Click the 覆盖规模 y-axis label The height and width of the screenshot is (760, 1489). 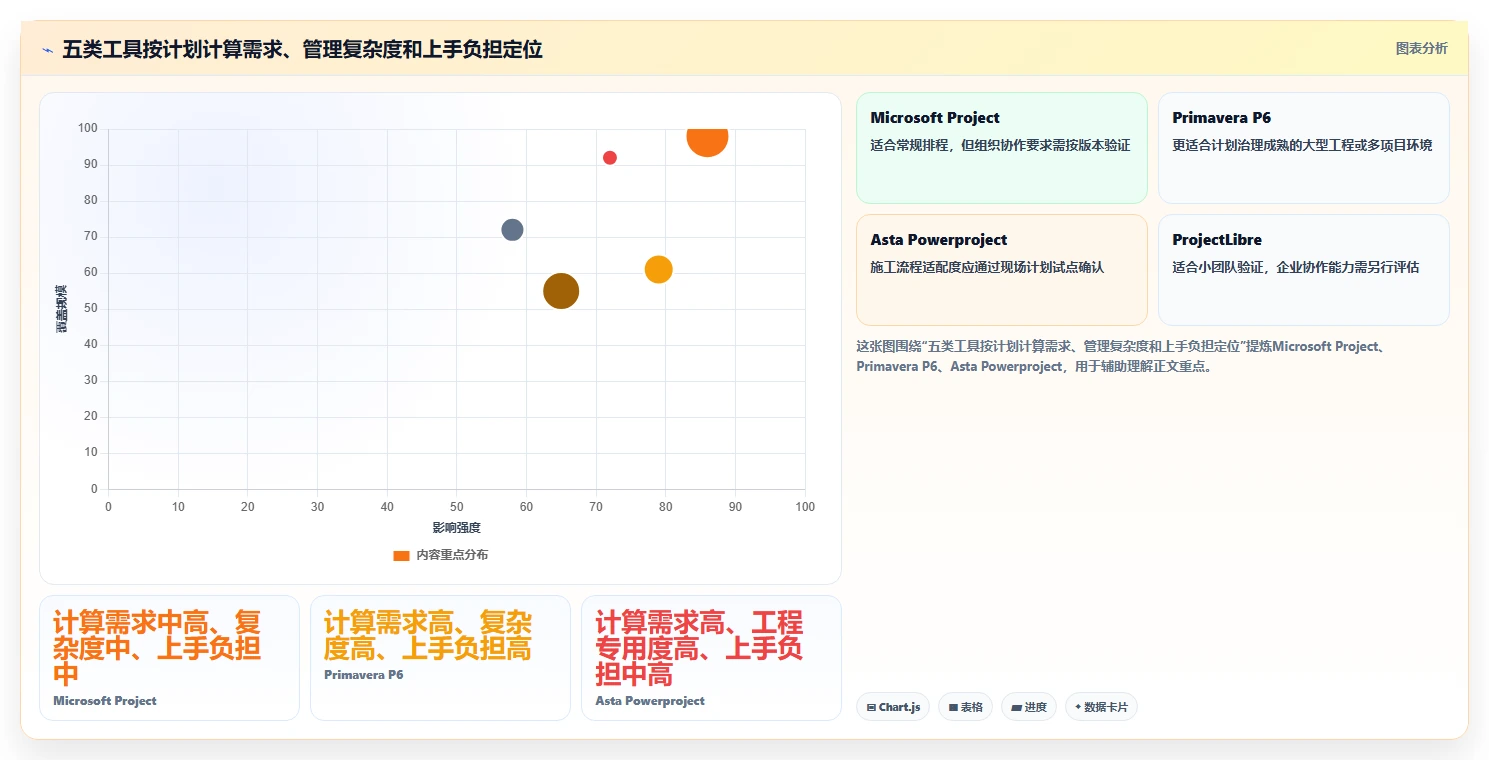pos(62,309)
